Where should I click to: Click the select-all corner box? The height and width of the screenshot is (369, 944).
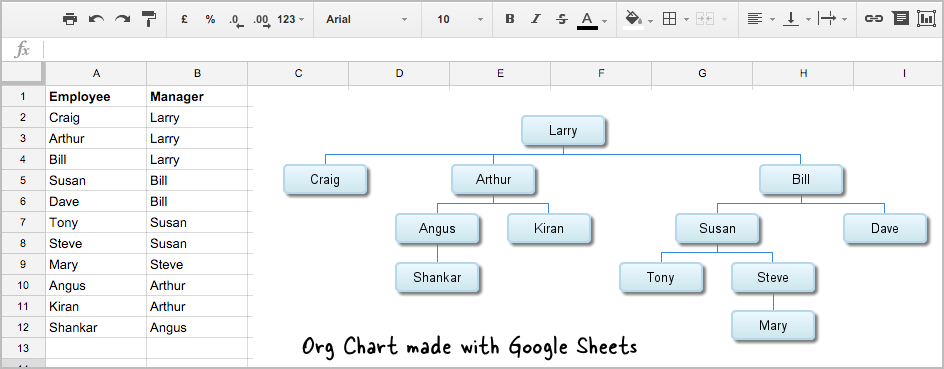[23, 73]
